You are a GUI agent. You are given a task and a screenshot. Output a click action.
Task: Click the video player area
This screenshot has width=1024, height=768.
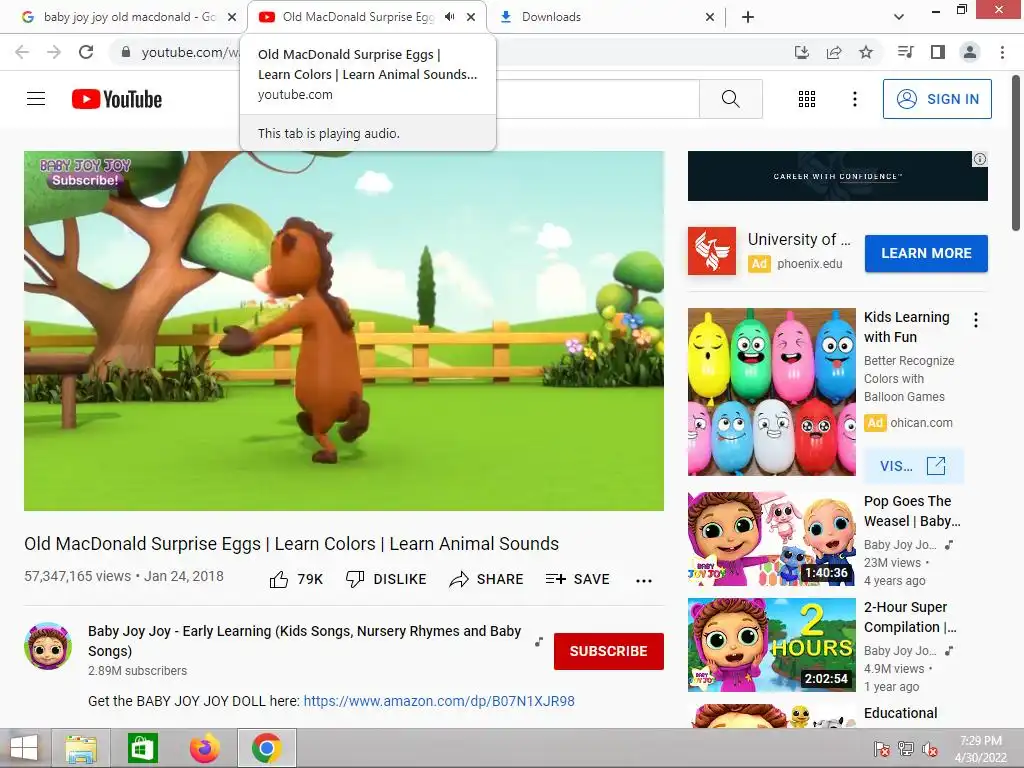coord(344,331)
